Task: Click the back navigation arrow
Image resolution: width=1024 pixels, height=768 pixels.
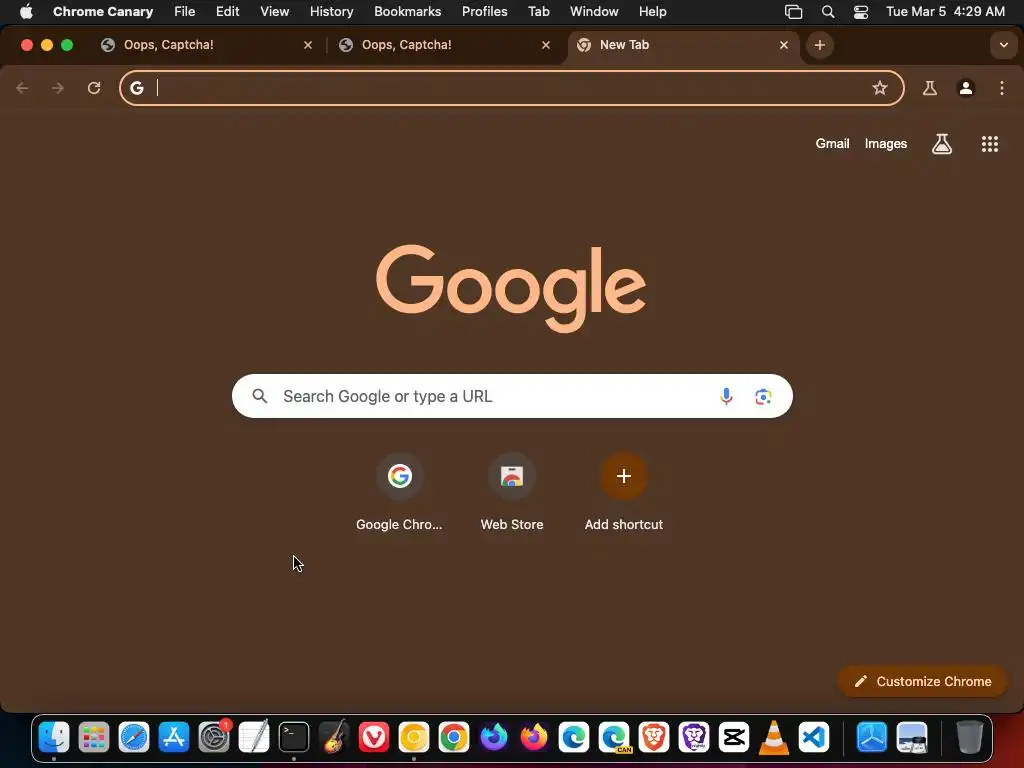Action: (x=22, y=88)
